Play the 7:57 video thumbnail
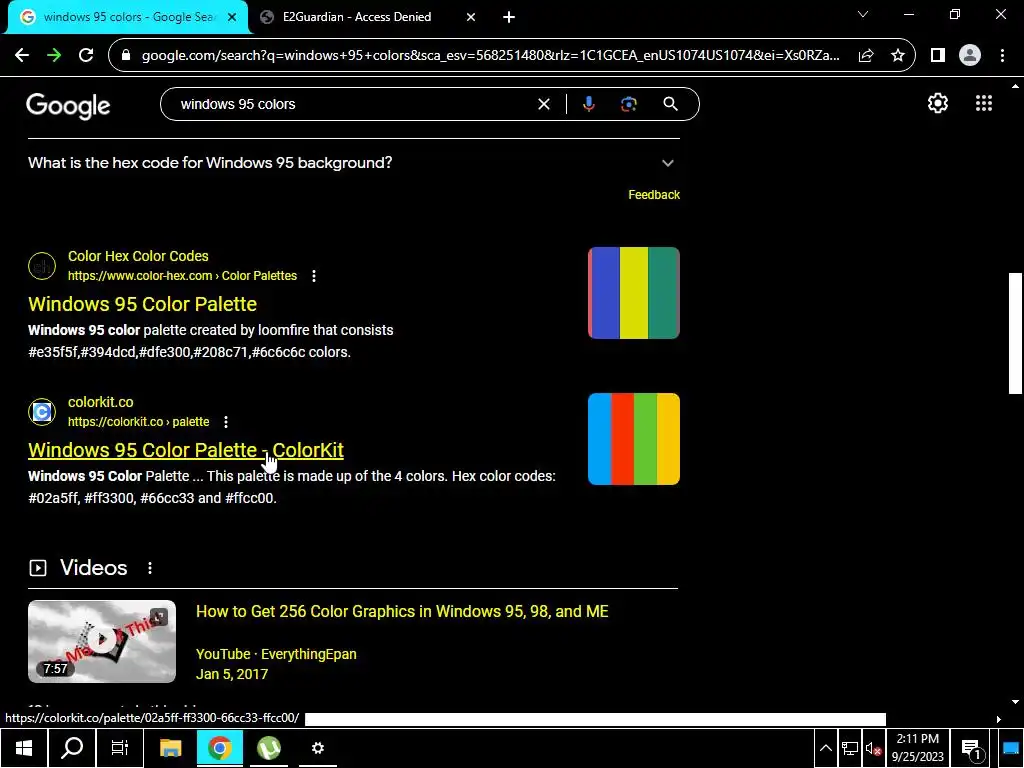The height and width of the screenshot is (768, 1024). click(102, 642)
